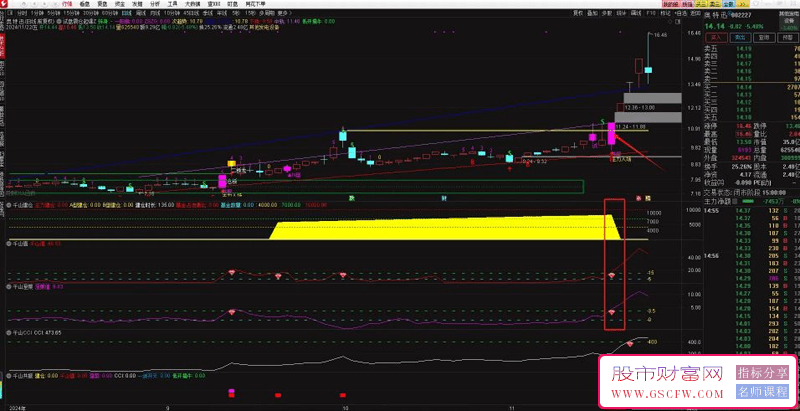The image size is (800, 411).
Task: Switch chart to 月线 period
Action: pyautogui.click(x=154, y=12)
